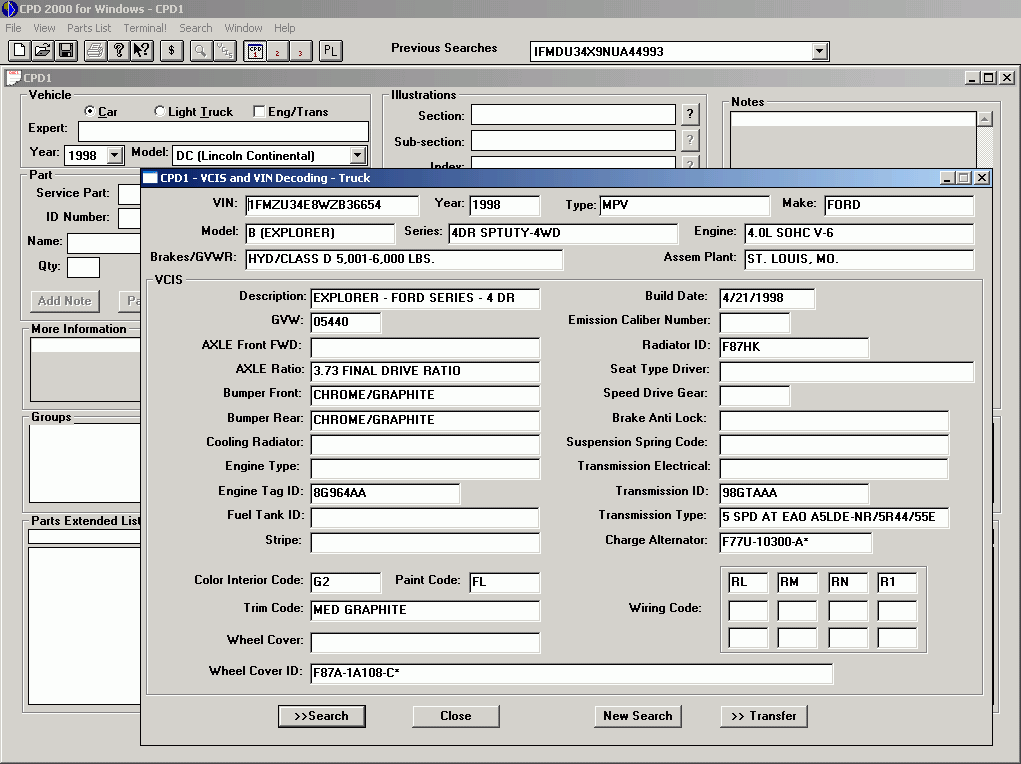Click the Sub-section question mark button
This screenshot has height=764, width=1021.
(690, 140)
